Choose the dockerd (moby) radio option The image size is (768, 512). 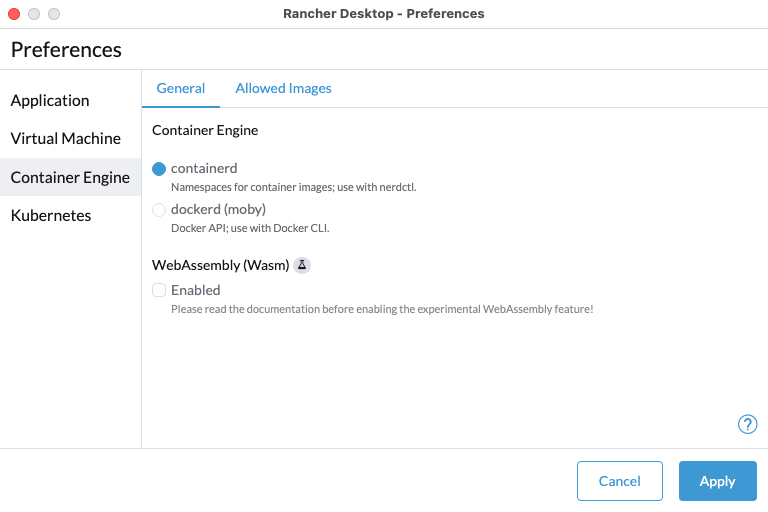[159, 210]
